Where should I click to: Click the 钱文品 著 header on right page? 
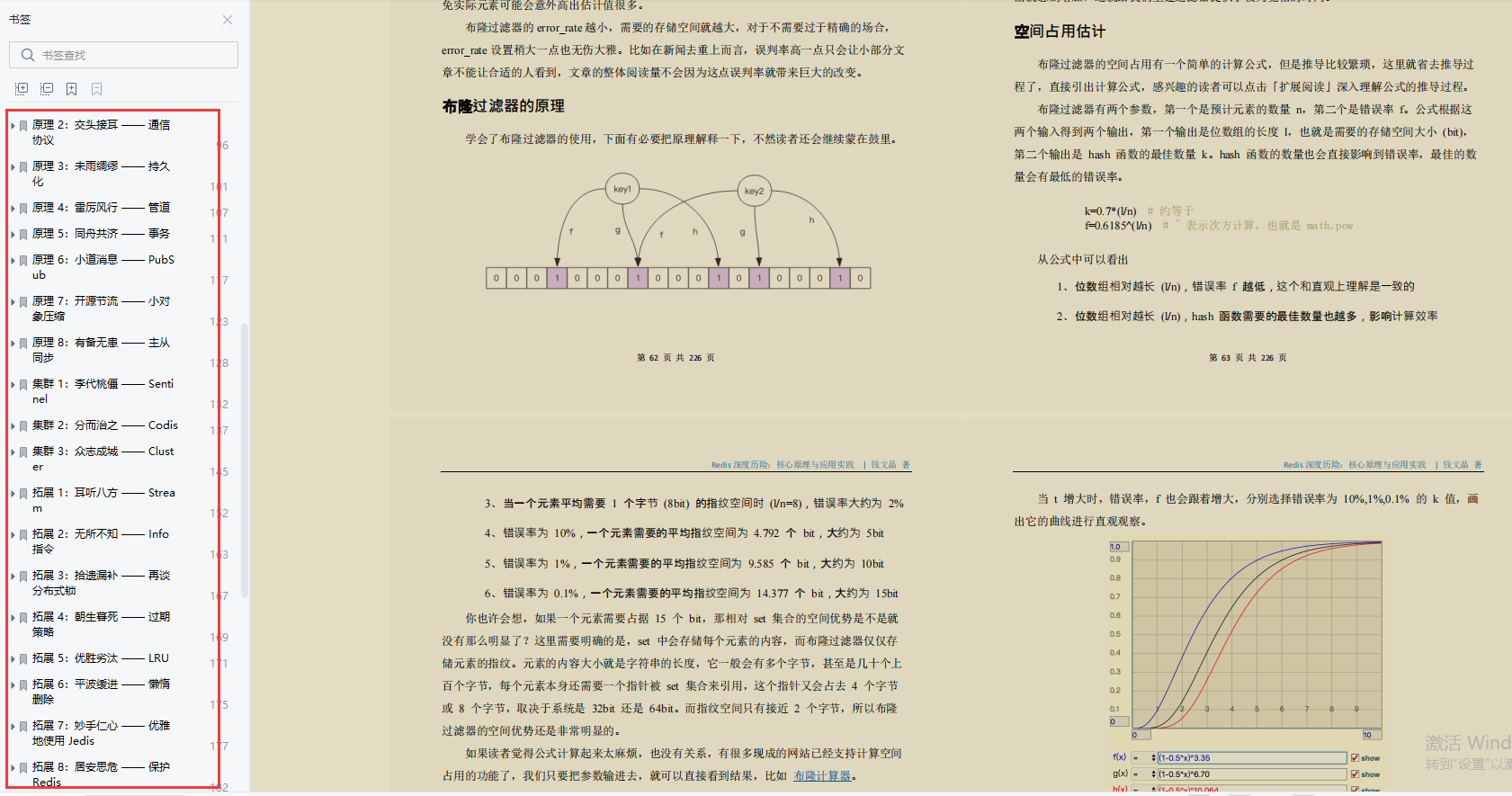click(1463, 465)
